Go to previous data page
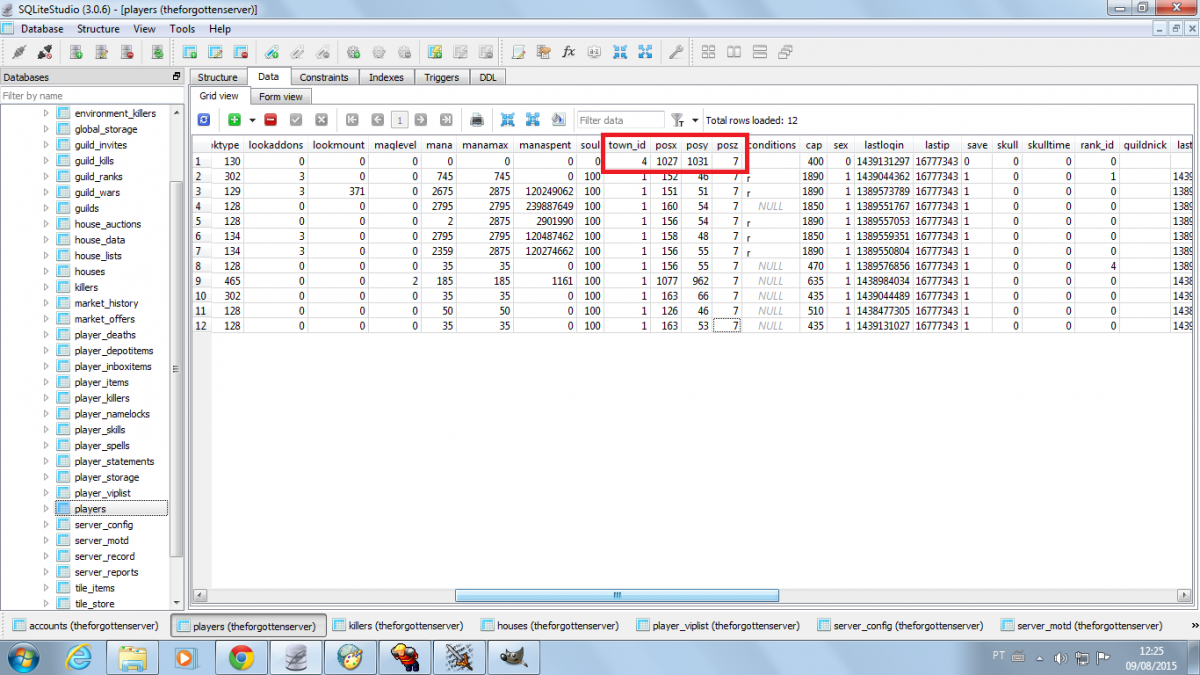This screenshot has height=675, width=1200. click(377, 120)
